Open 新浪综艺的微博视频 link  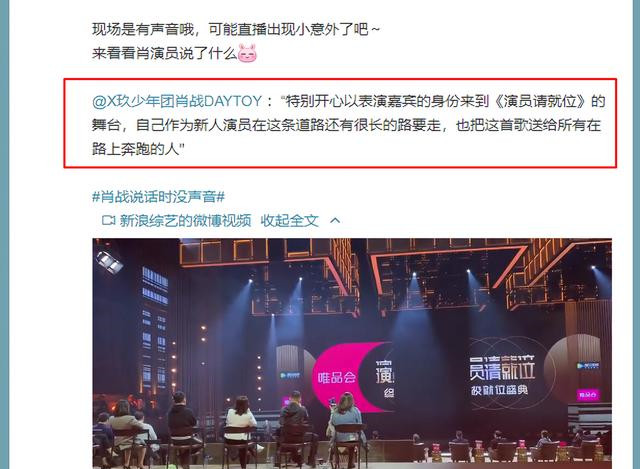click(x=185, y=221)
